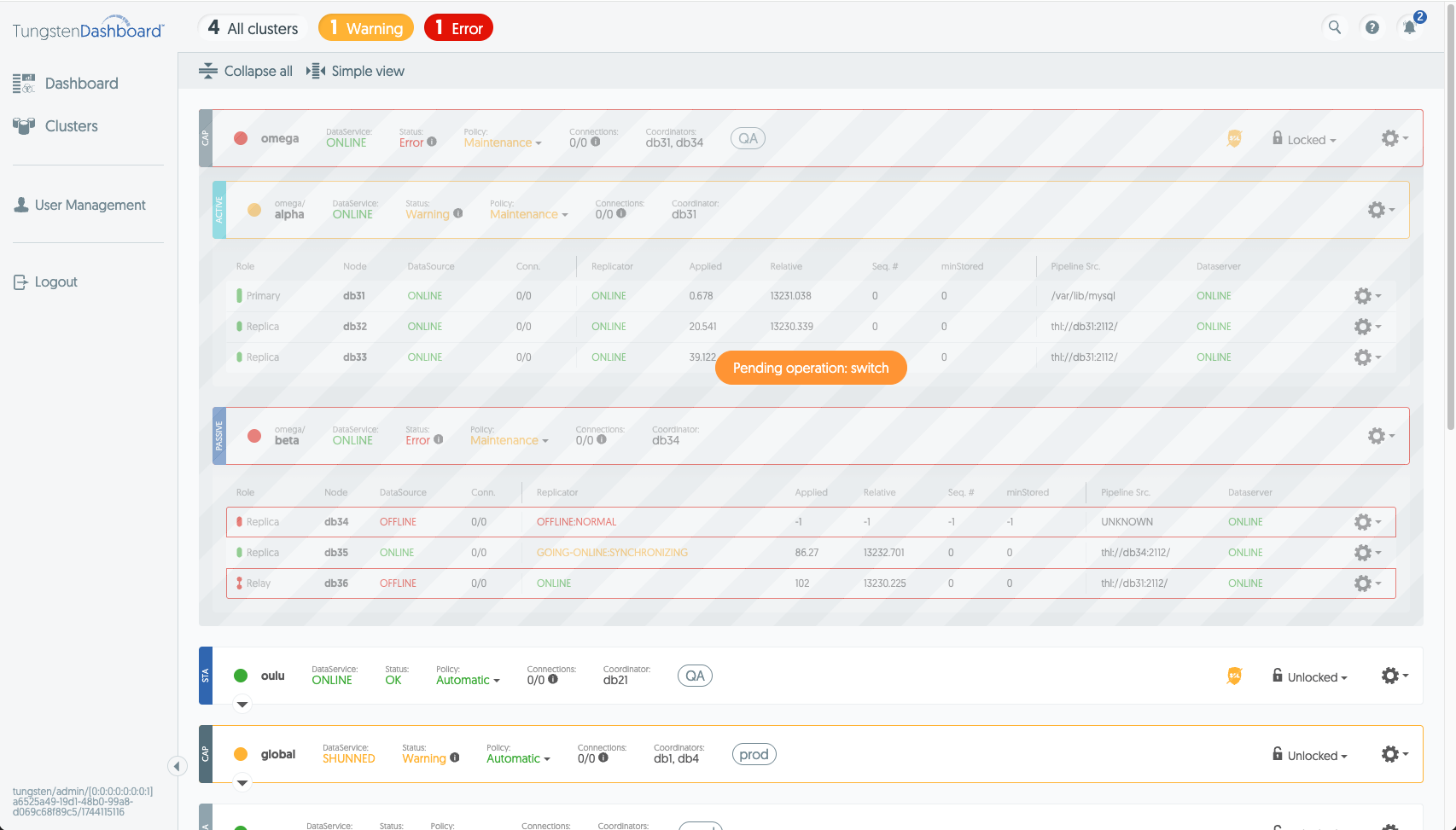The image size is (1456, 830).
Task: Click the global Status Warning info icon
Action: pos(455,757)
